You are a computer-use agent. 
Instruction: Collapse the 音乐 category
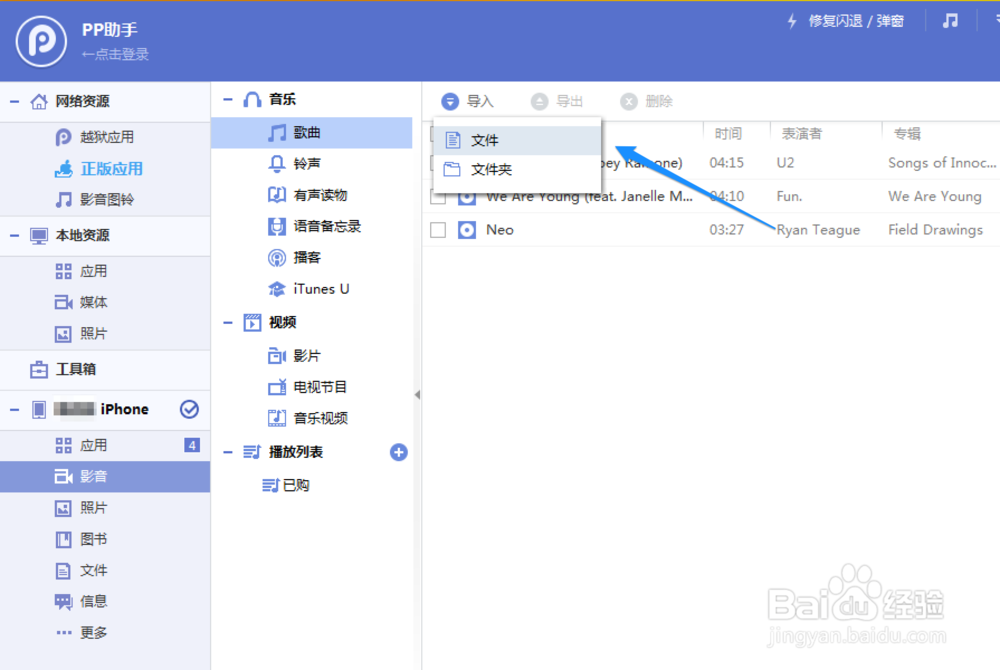pos(228,99)
